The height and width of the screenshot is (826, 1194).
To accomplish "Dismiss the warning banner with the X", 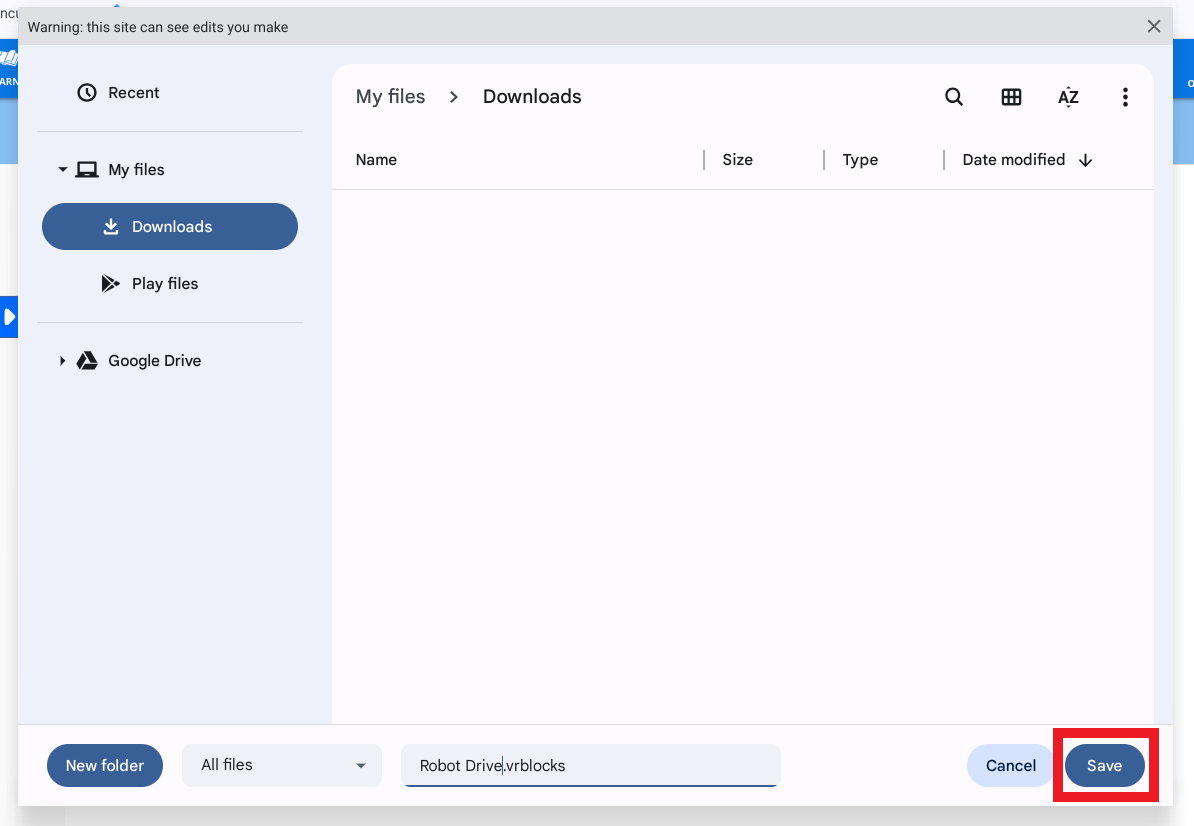I will (1153, 26).
